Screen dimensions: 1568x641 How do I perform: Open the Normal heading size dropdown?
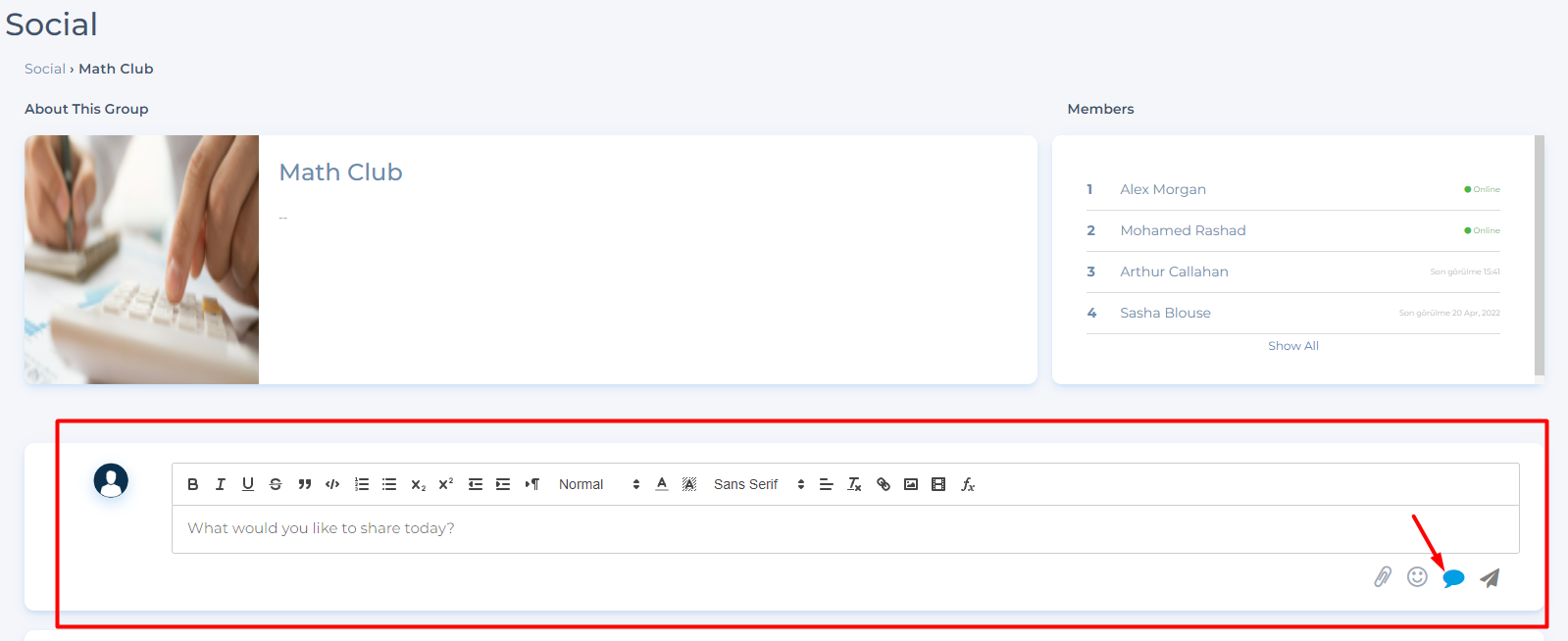598,484
